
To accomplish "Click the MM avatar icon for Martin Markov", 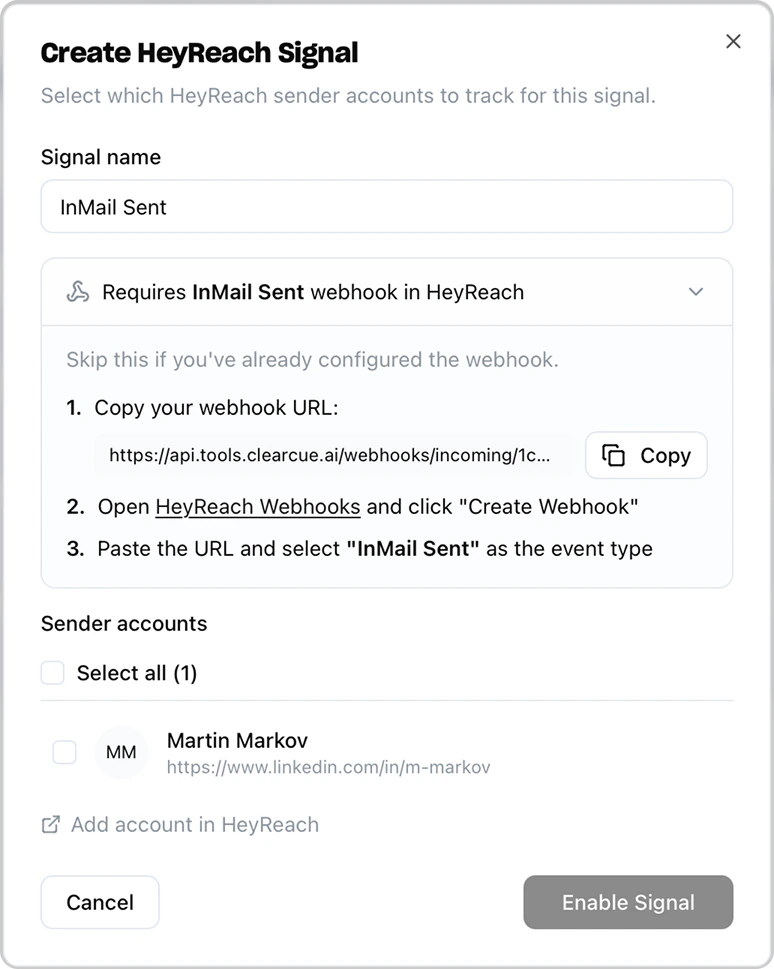I will (121, 752).
